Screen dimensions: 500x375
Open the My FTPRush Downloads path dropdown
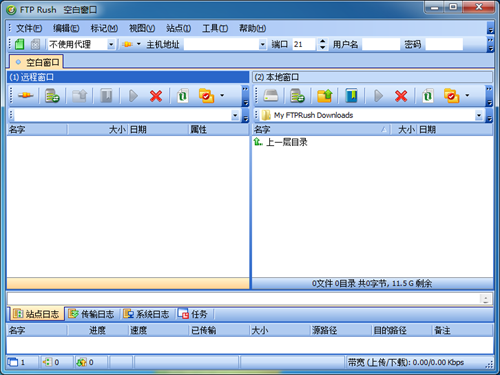click(x=479, y=115)
